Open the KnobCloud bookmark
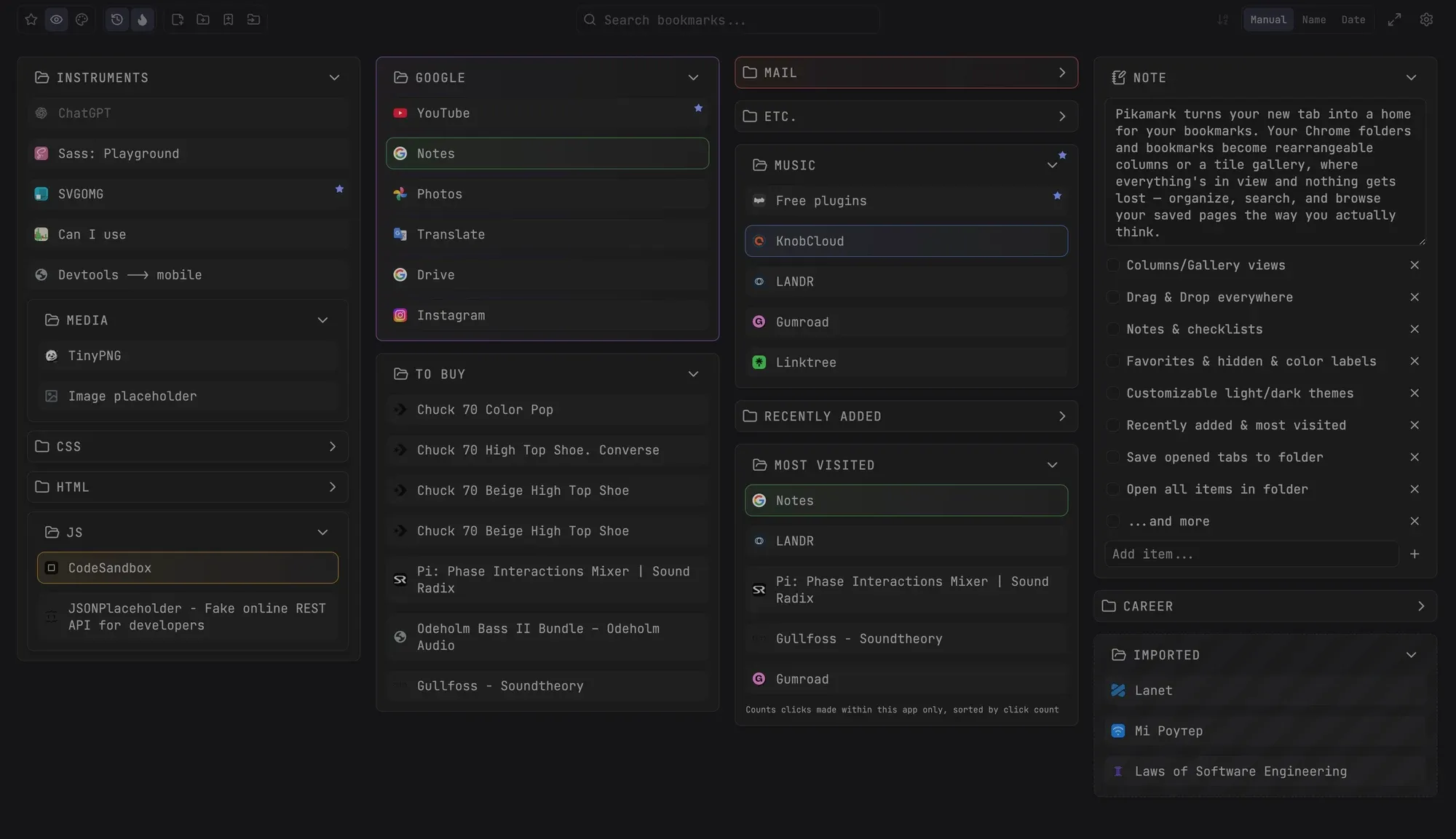The height and width of the screenshot is (839, 1456). coord(906,242)
